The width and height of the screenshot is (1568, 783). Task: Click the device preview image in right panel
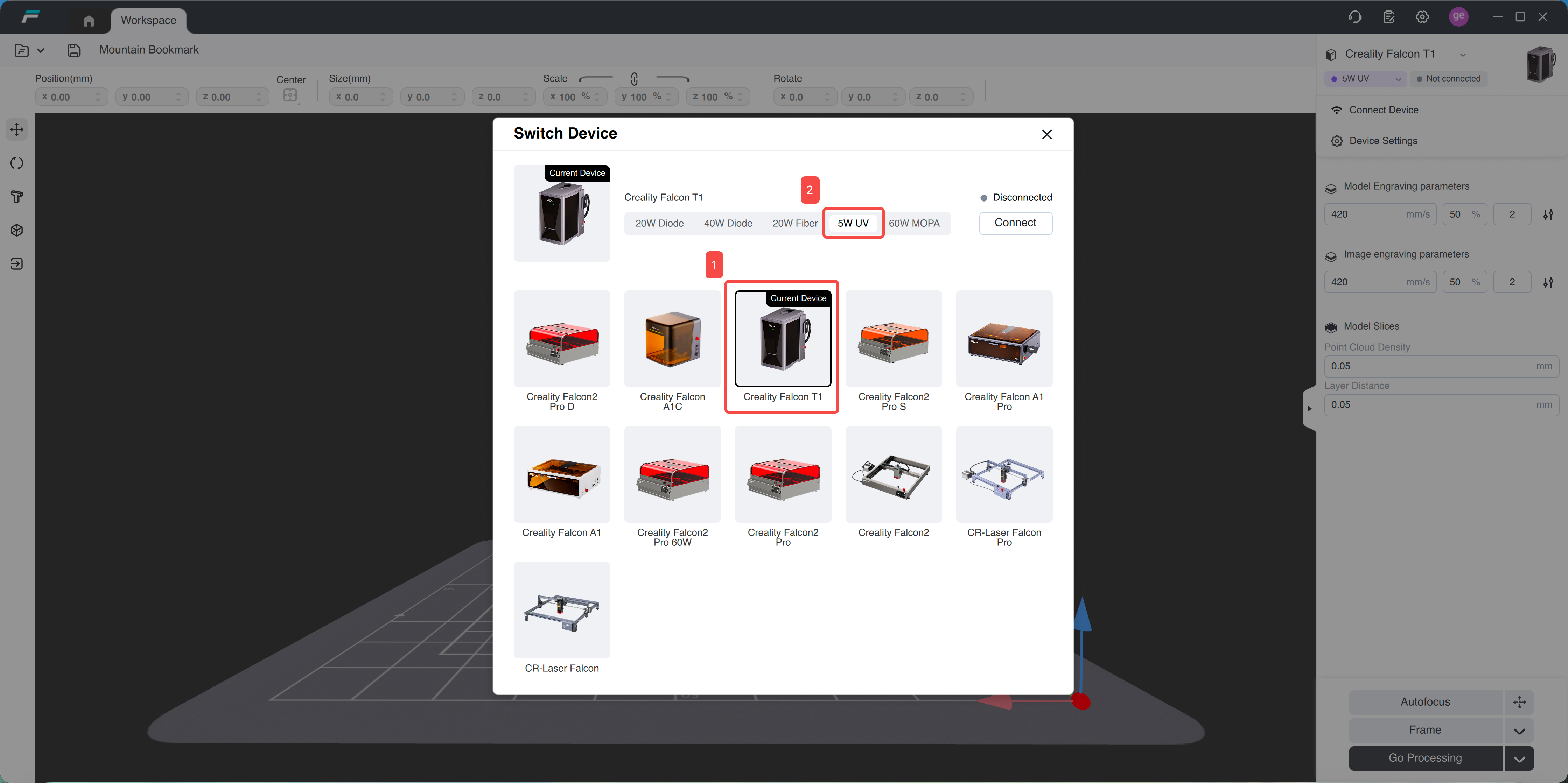(x=1541, y=64)
